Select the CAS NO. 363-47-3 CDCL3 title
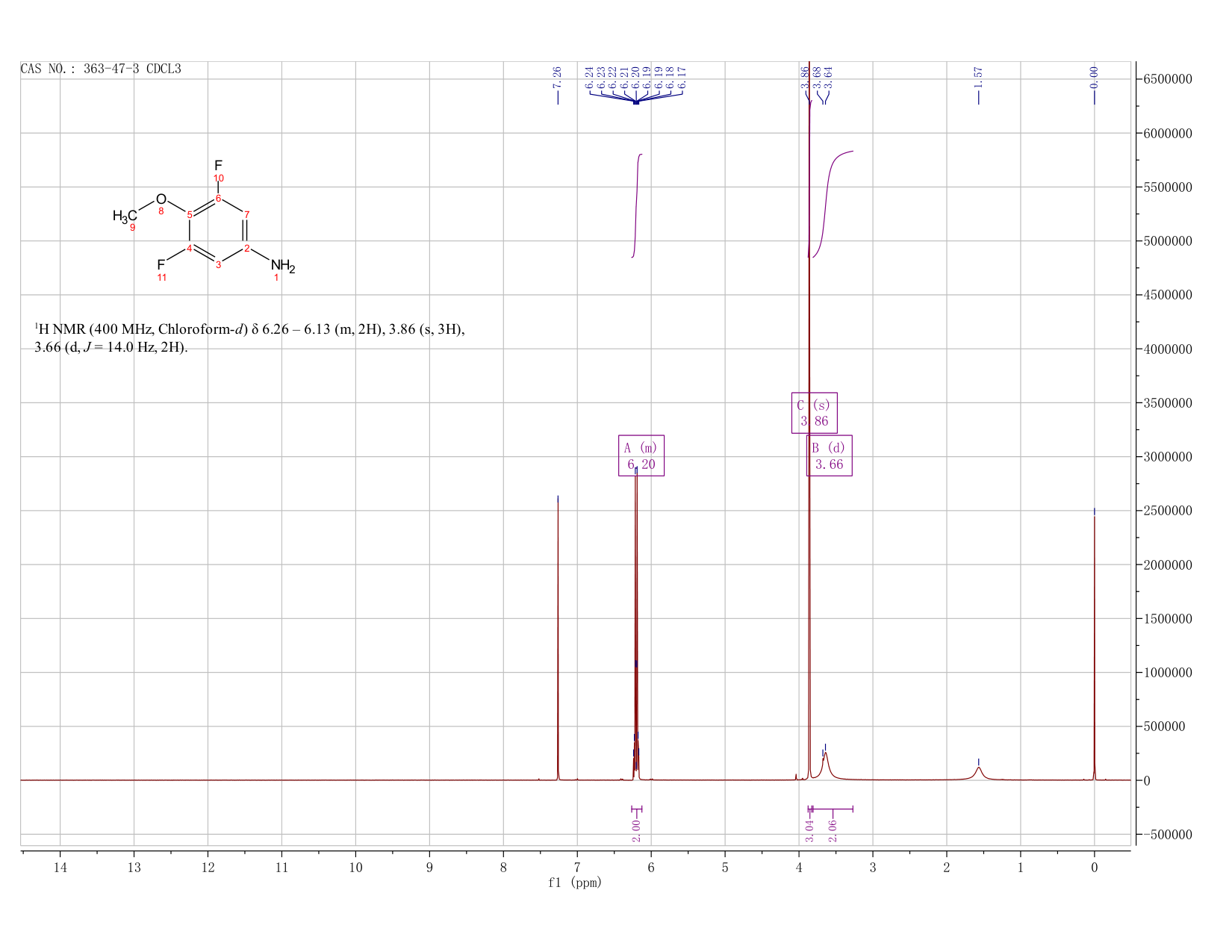Image resolution: width=1232 pixels, height=952 pixels. coord(101,69)
